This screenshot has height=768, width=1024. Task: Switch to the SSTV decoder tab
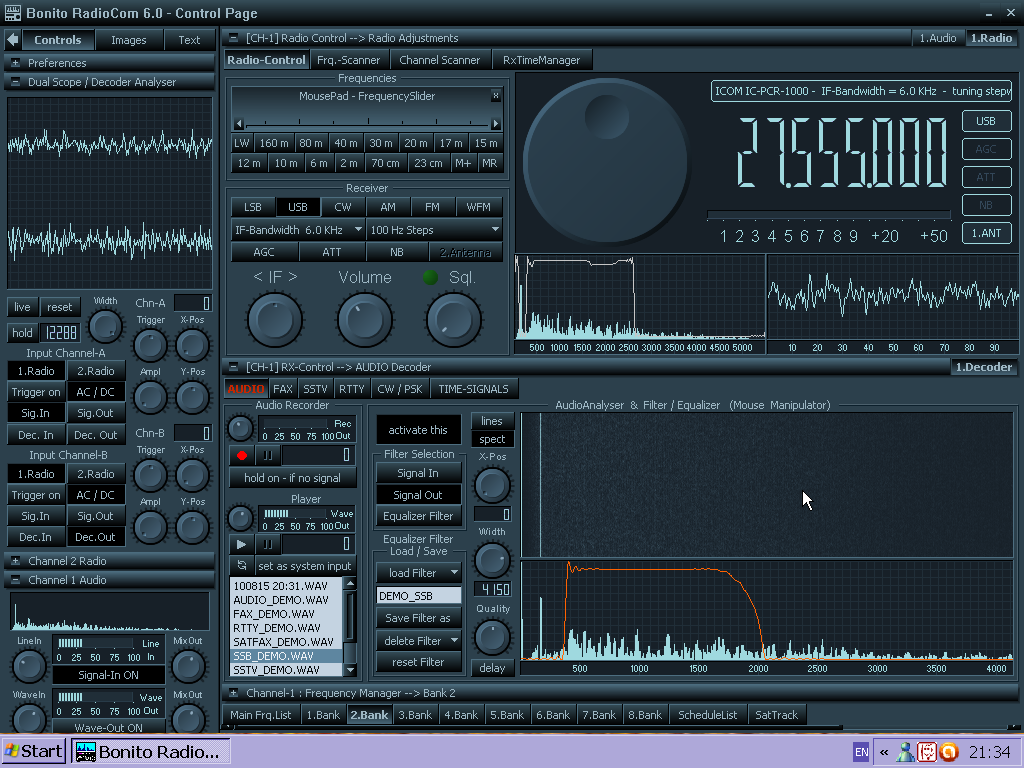(315, 389)
